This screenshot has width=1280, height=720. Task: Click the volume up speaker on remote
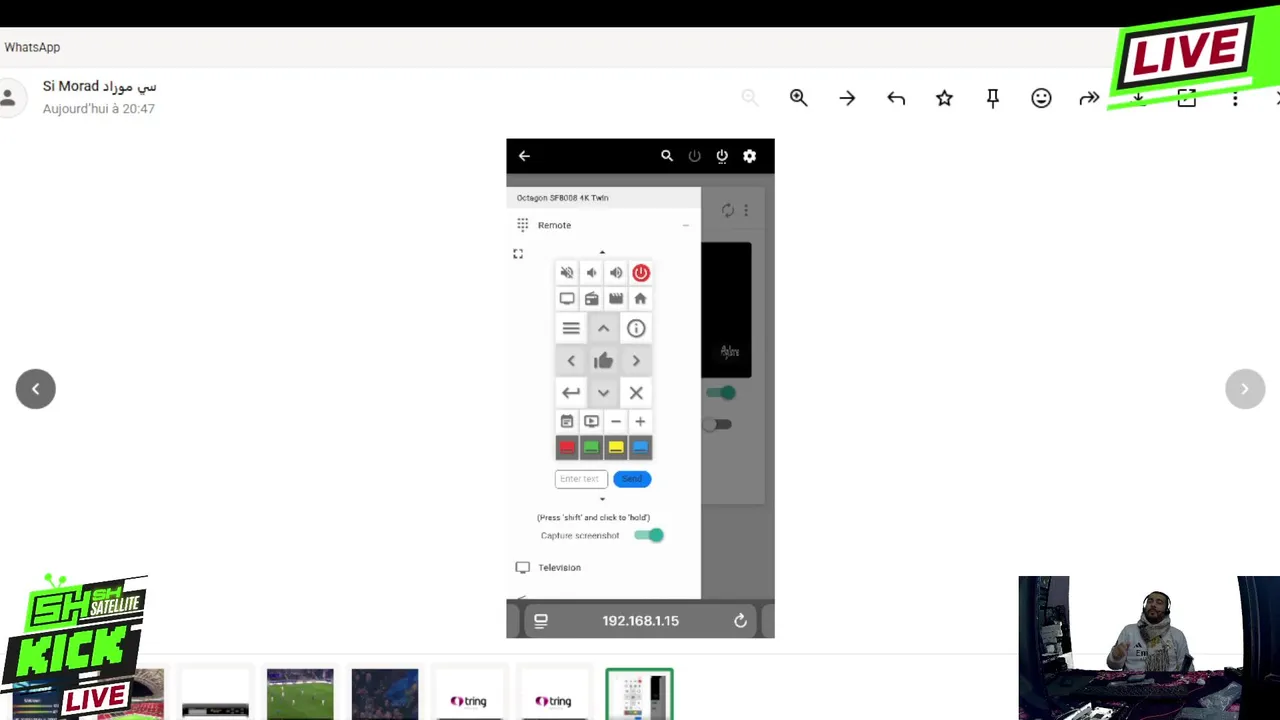[x=616, y=273]
